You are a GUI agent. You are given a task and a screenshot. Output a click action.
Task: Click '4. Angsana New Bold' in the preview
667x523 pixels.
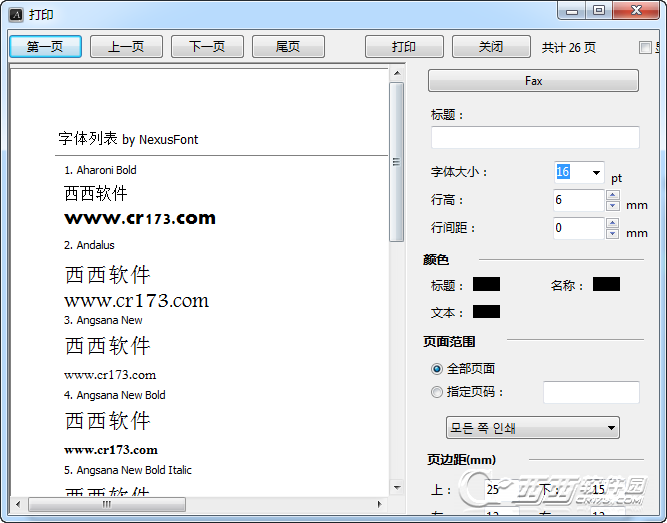(114, 395)
